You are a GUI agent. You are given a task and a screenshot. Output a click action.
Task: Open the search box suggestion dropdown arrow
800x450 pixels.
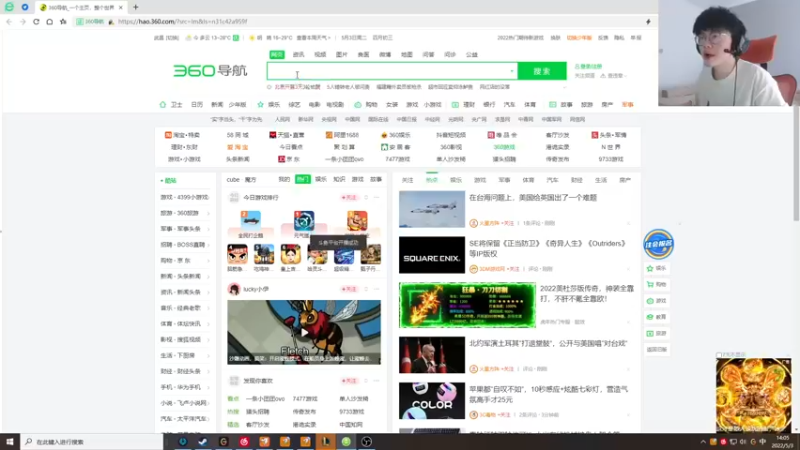(512, 71)
